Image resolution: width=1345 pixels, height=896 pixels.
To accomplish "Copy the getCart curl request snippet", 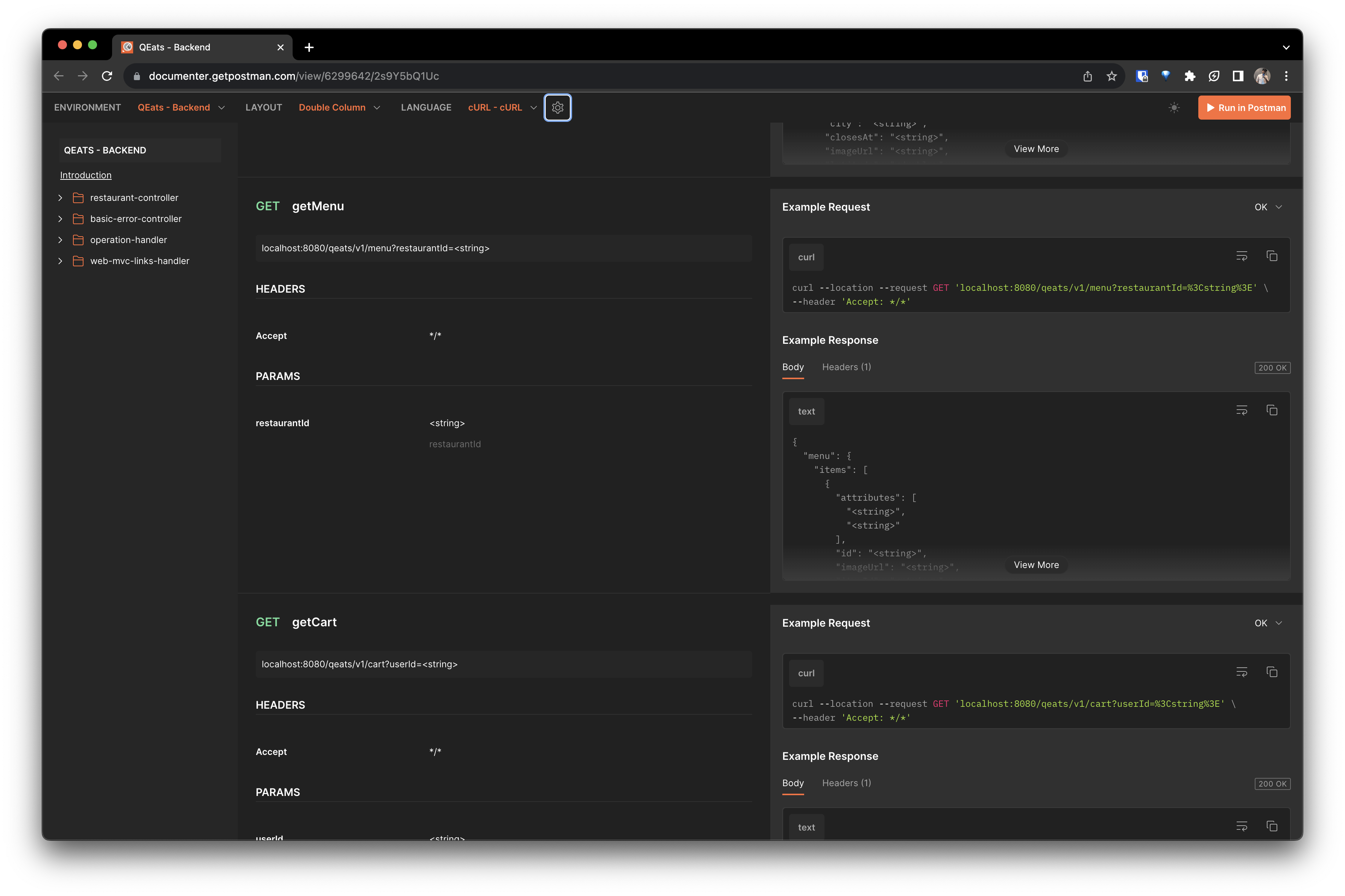I will (1271, 672).
